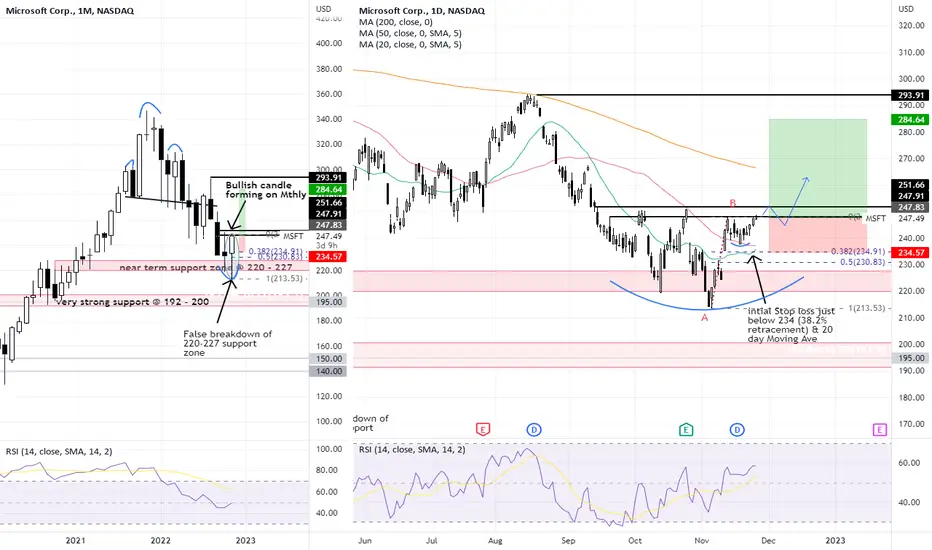
Task: Click the 170.00 value on daily price axis
Action: (911, 425)
